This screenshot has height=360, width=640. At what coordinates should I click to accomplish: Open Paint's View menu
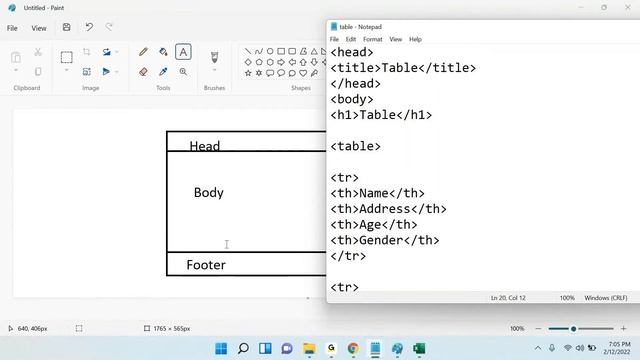tap(39, 28)
